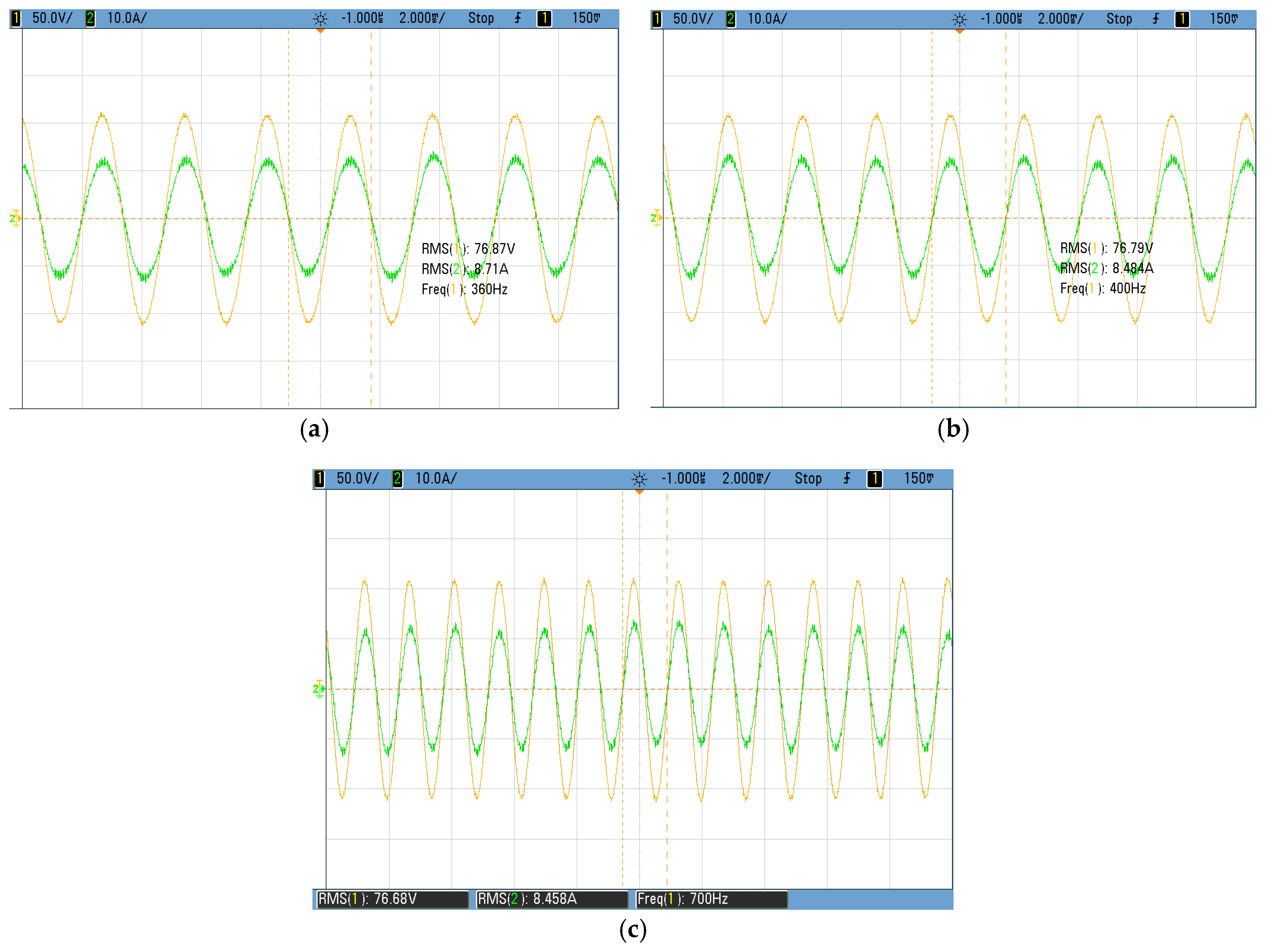Click the Stop status in panel (c) header

coord(808,479)
